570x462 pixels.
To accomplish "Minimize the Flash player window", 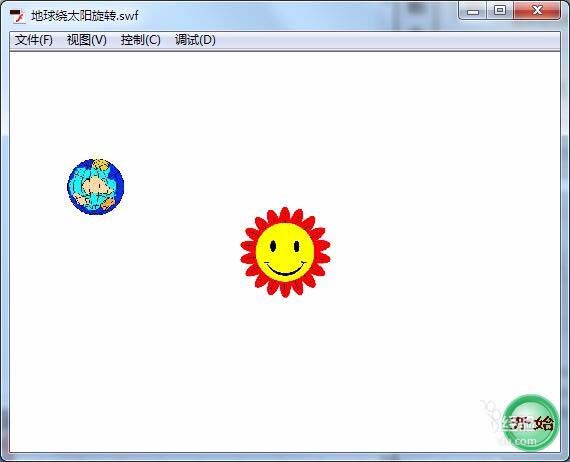I will click(x=473, y=11).
